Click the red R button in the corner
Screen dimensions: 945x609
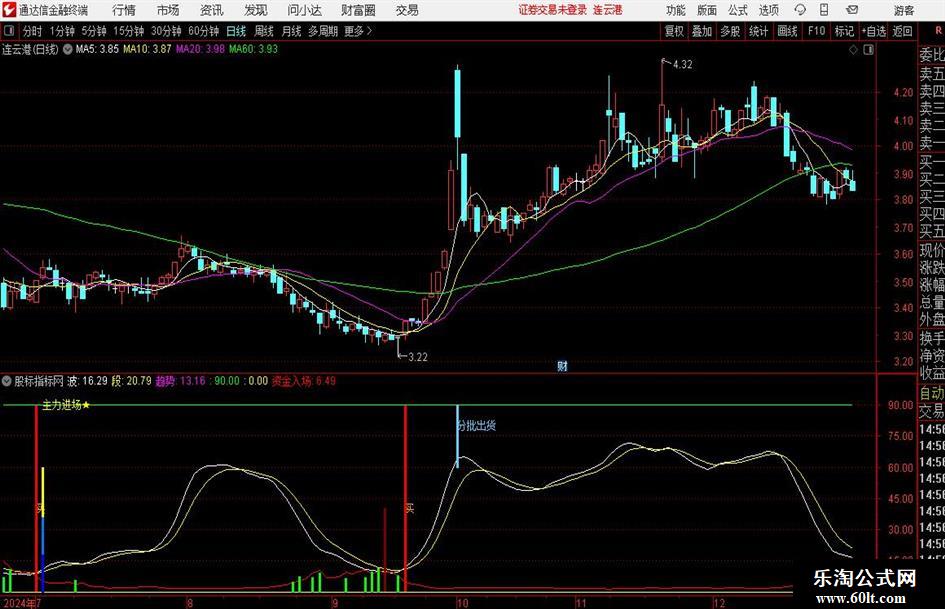pos(938,31)
